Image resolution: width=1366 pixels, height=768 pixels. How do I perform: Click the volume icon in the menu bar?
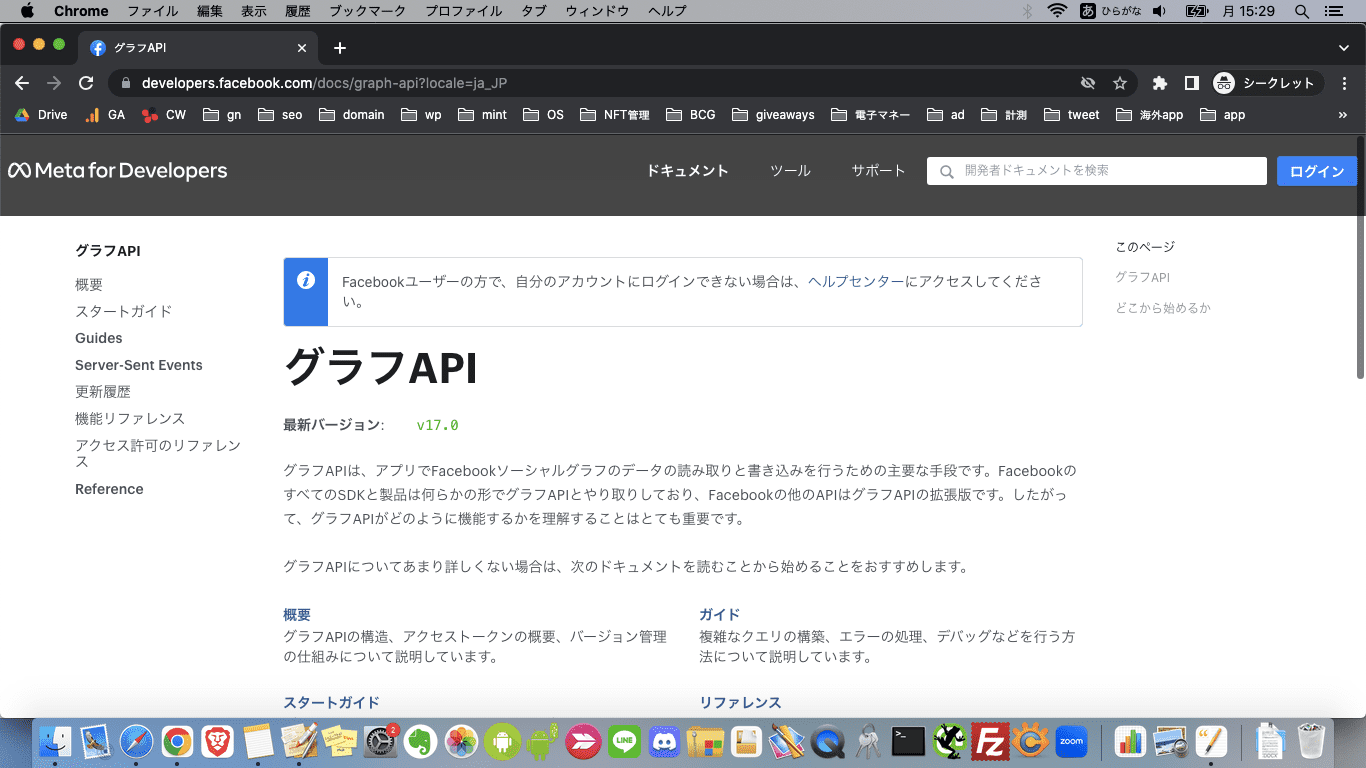coord(1159,11)
